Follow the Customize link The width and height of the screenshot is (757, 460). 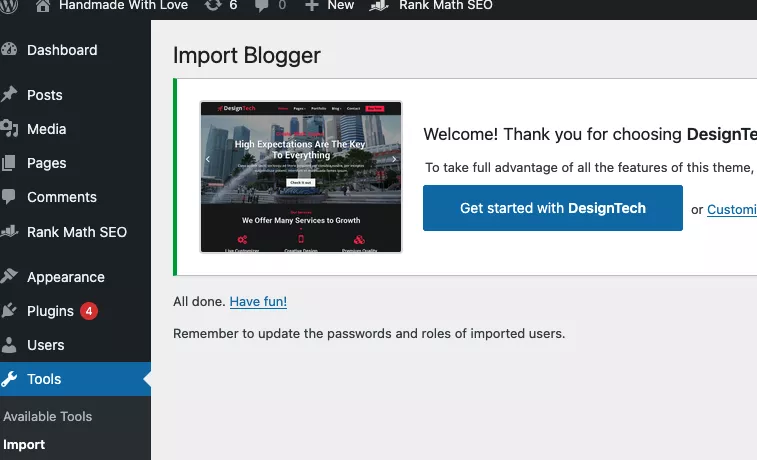(x=731, y=209)
